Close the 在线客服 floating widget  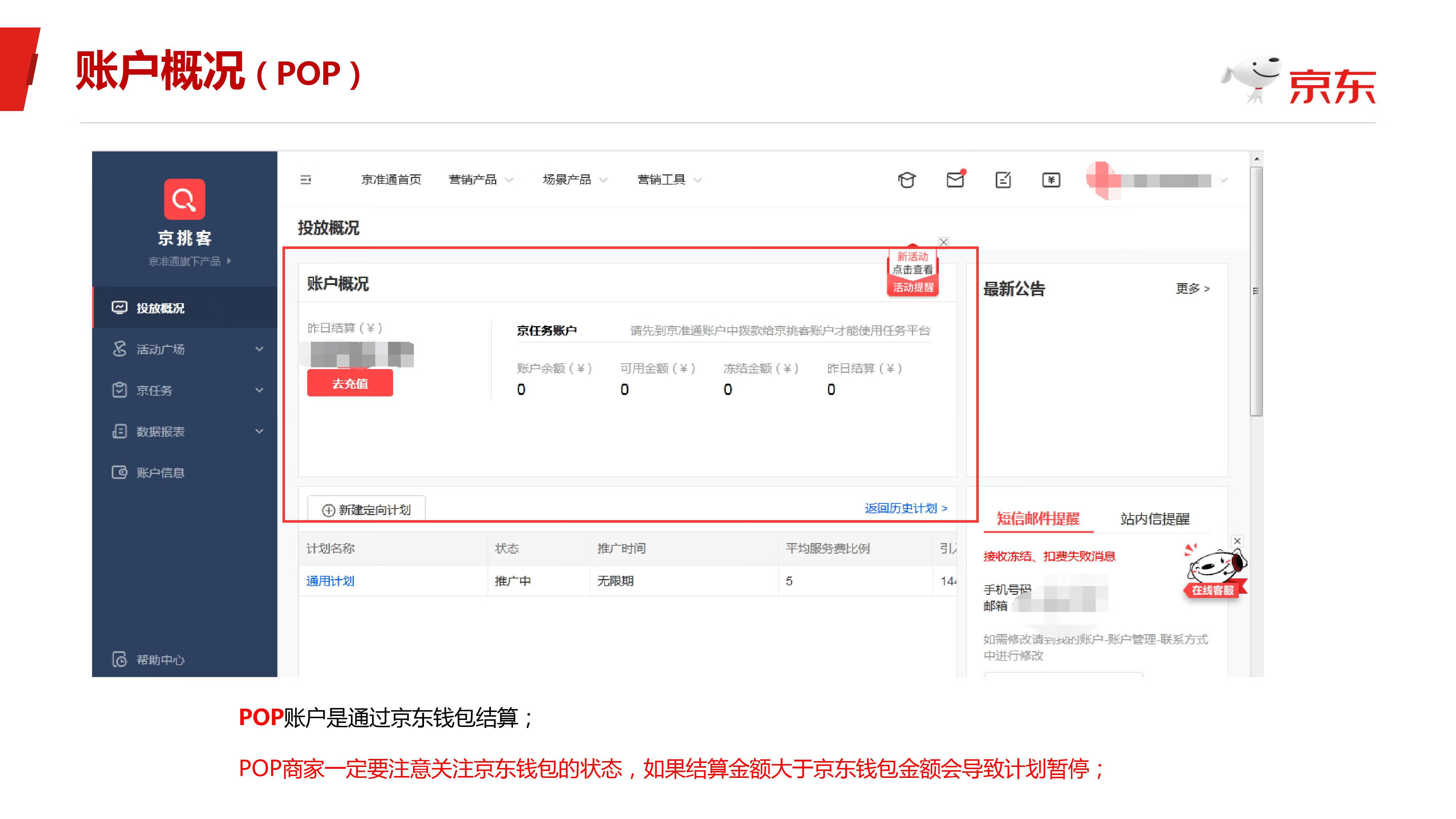[1237, 541]
